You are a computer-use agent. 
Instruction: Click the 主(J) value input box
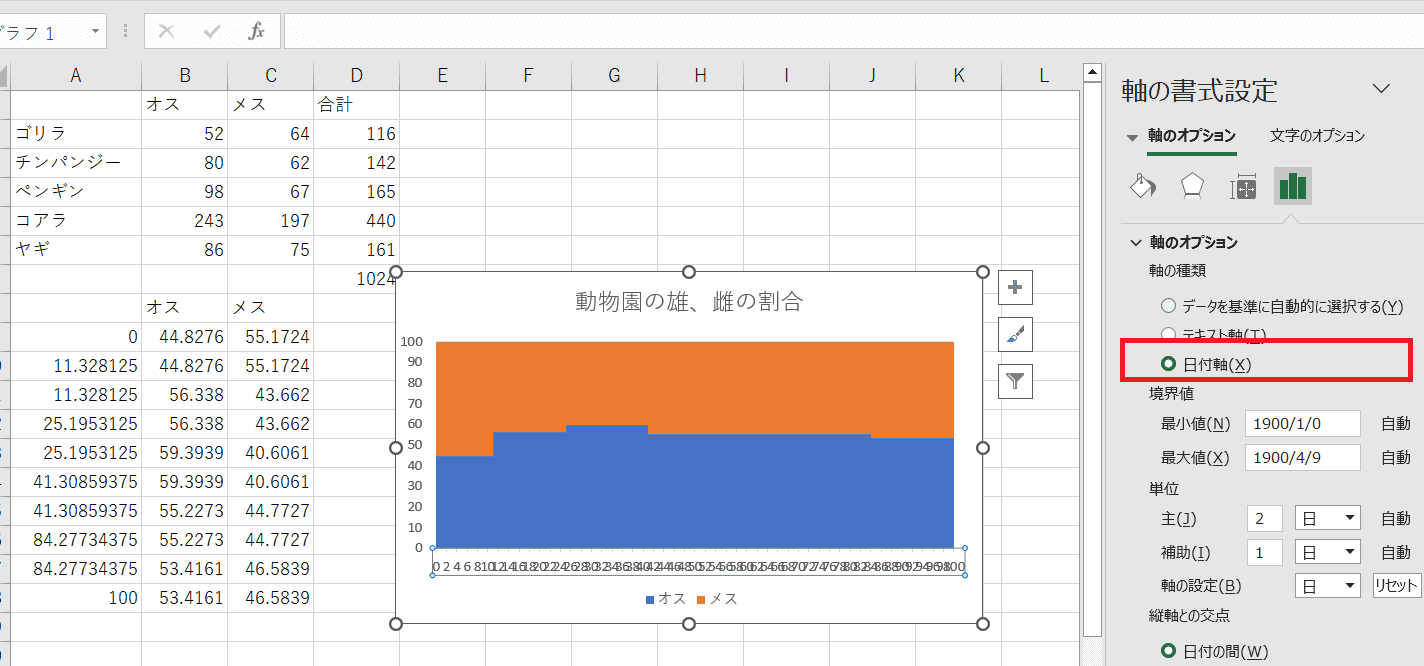tap(1265, 519)
